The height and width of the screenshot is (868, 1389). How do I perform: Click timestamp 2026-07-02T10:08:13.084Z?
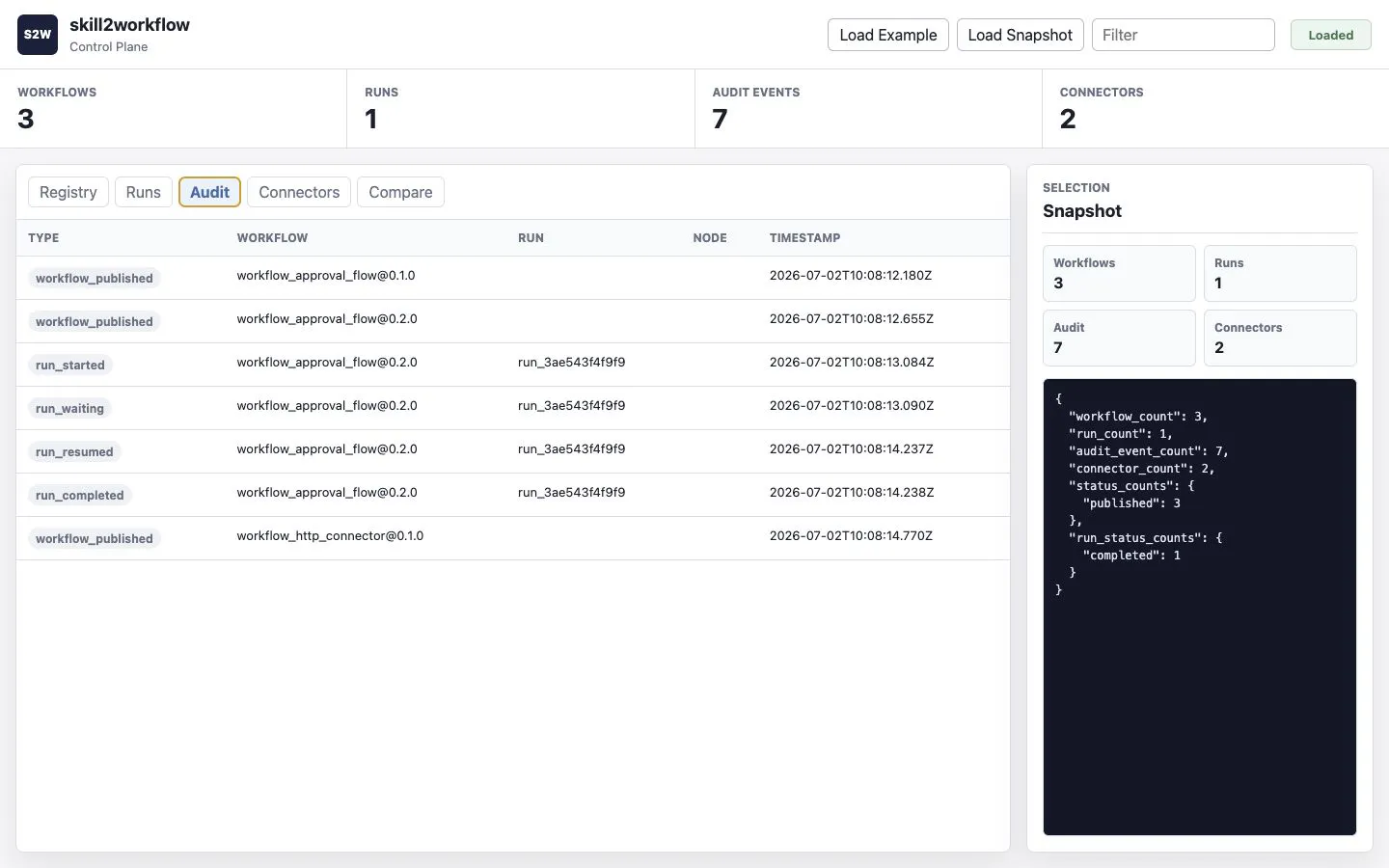[x=852, y=363]
